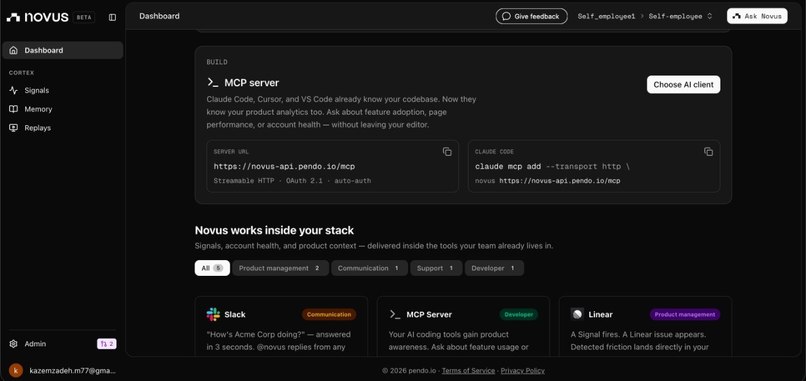
Task: Filter integrations by Communication
Action: [x=369, y=268]
